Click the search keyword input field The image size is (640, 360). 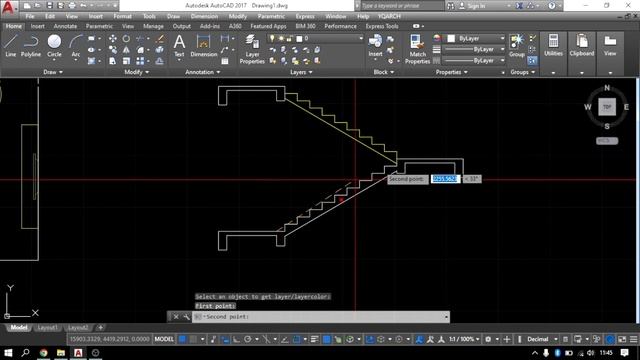[x=402, y=6]
